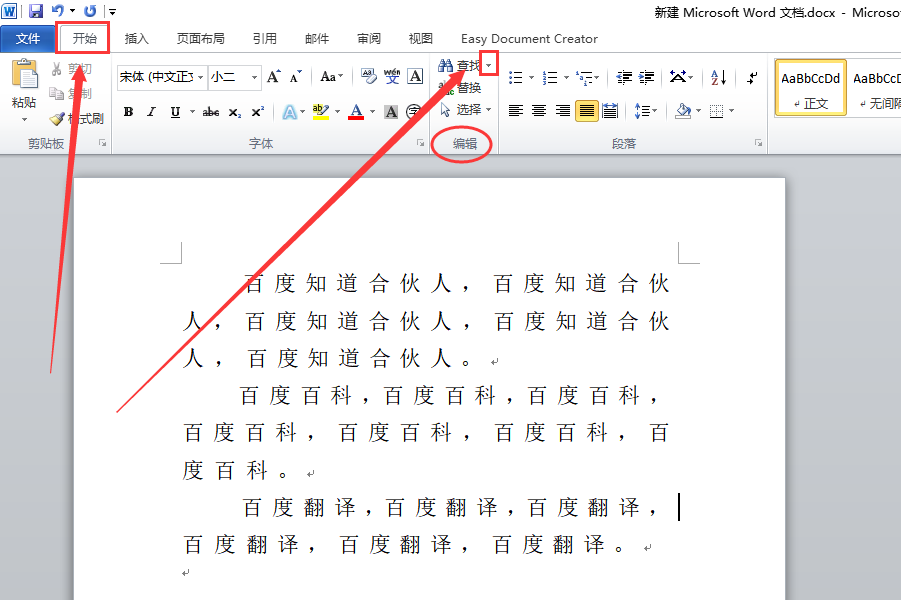Apply character shading gray A icon
The image size is (901, 600).
pos(391,112)
